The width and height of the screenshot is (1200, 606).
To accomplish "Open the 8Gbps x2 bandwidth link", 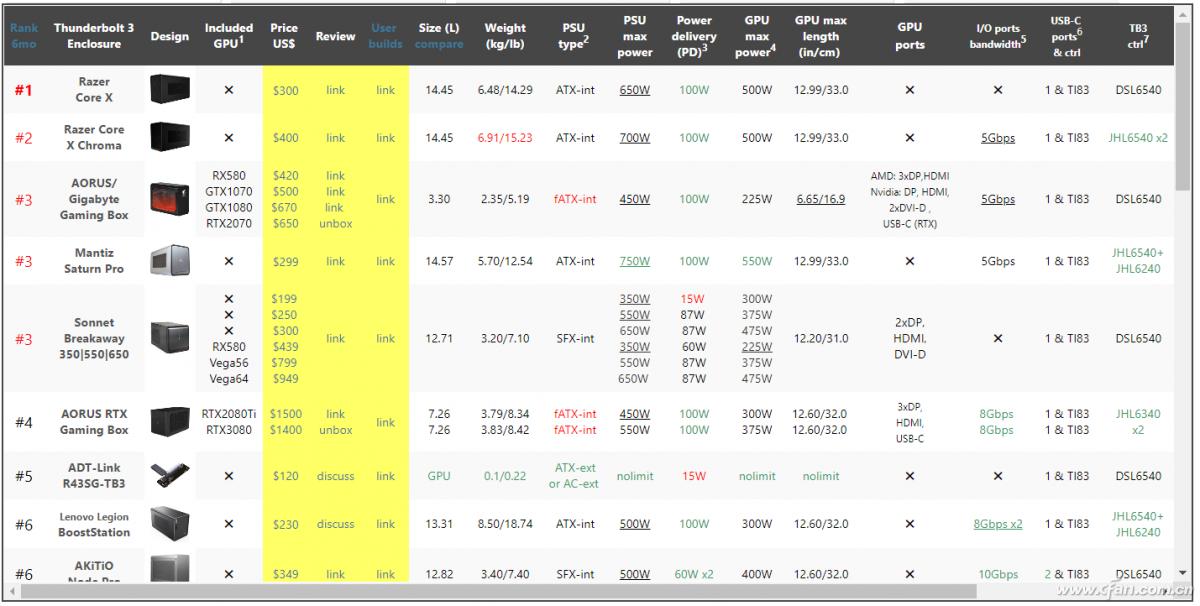I will tap(997, 524).
